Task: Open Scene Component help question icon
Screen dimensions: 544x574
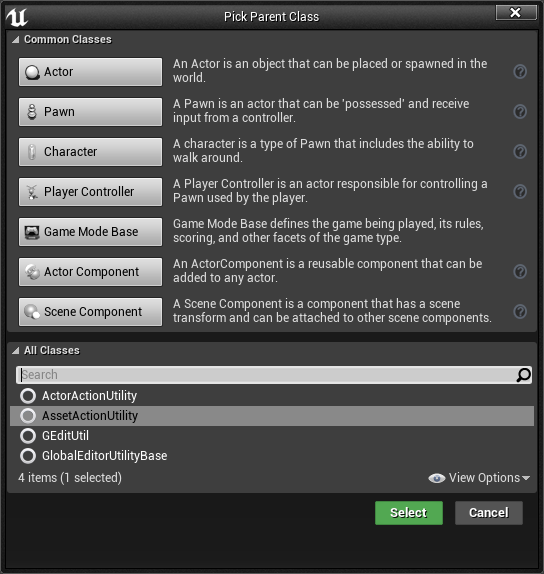Action: (520, 312)
